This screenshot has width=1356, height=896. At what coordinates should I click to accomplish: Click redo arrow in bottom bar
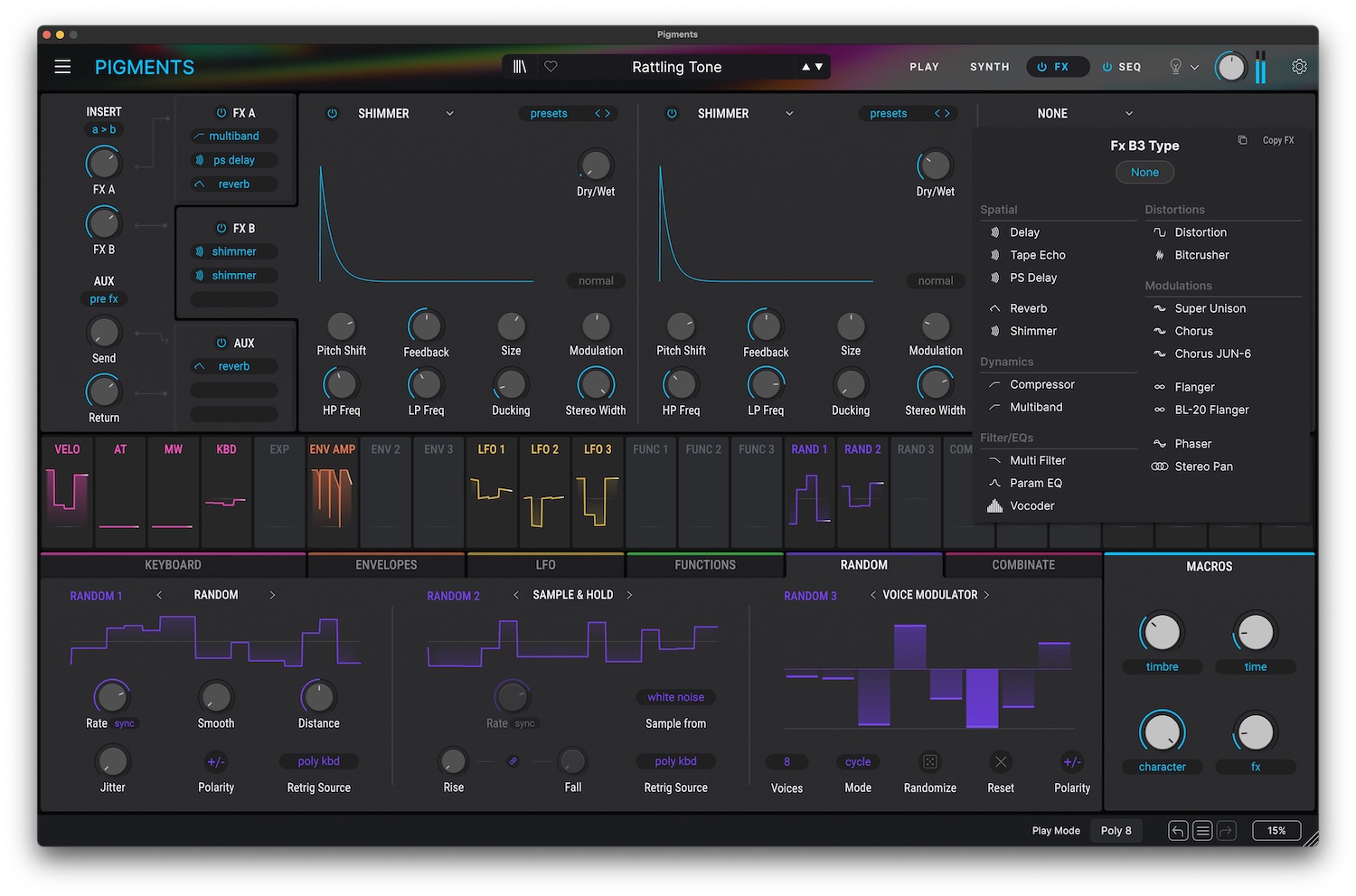point(1226,831)
